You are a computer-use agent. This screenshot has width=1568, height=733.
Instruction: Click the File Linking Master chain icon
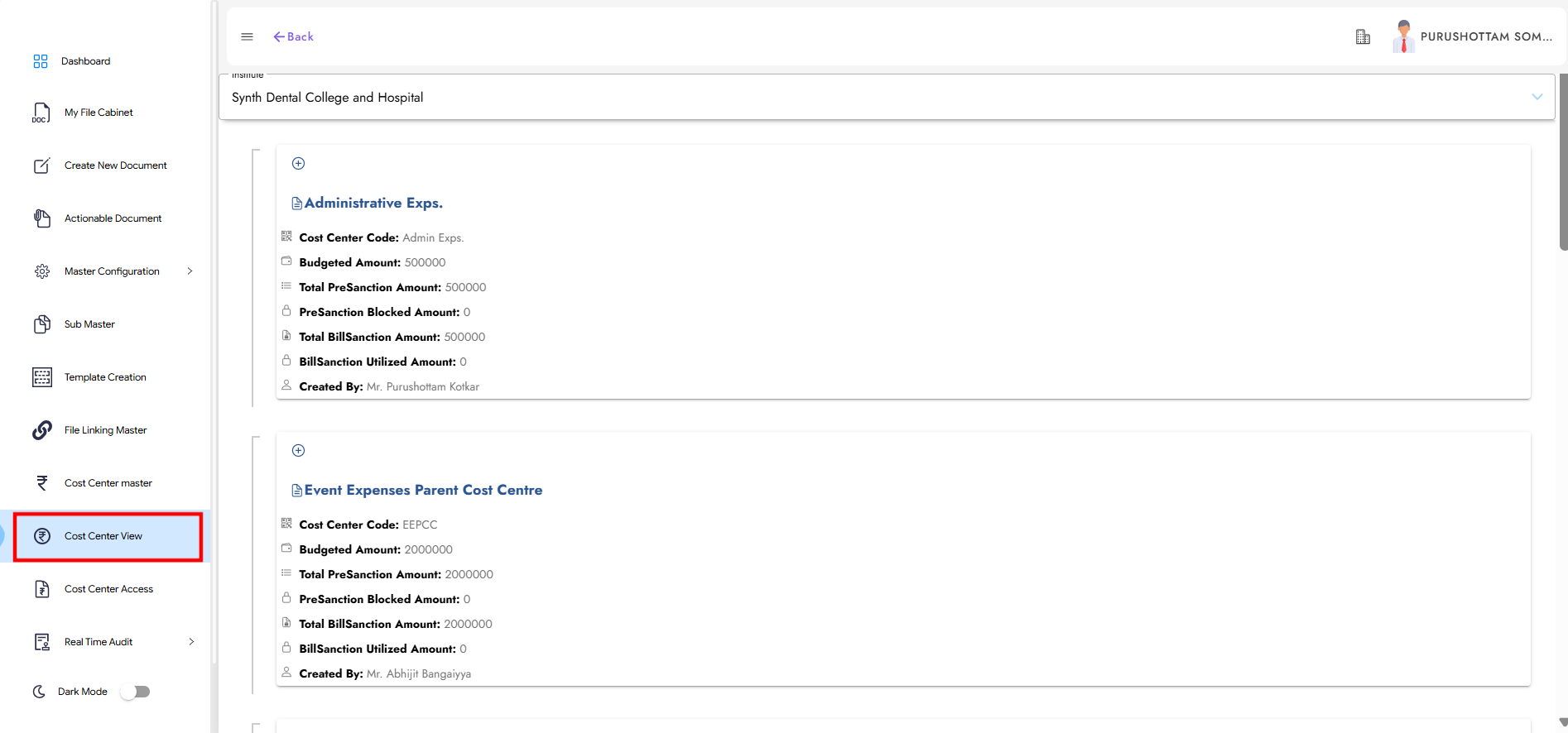point(42,430)
